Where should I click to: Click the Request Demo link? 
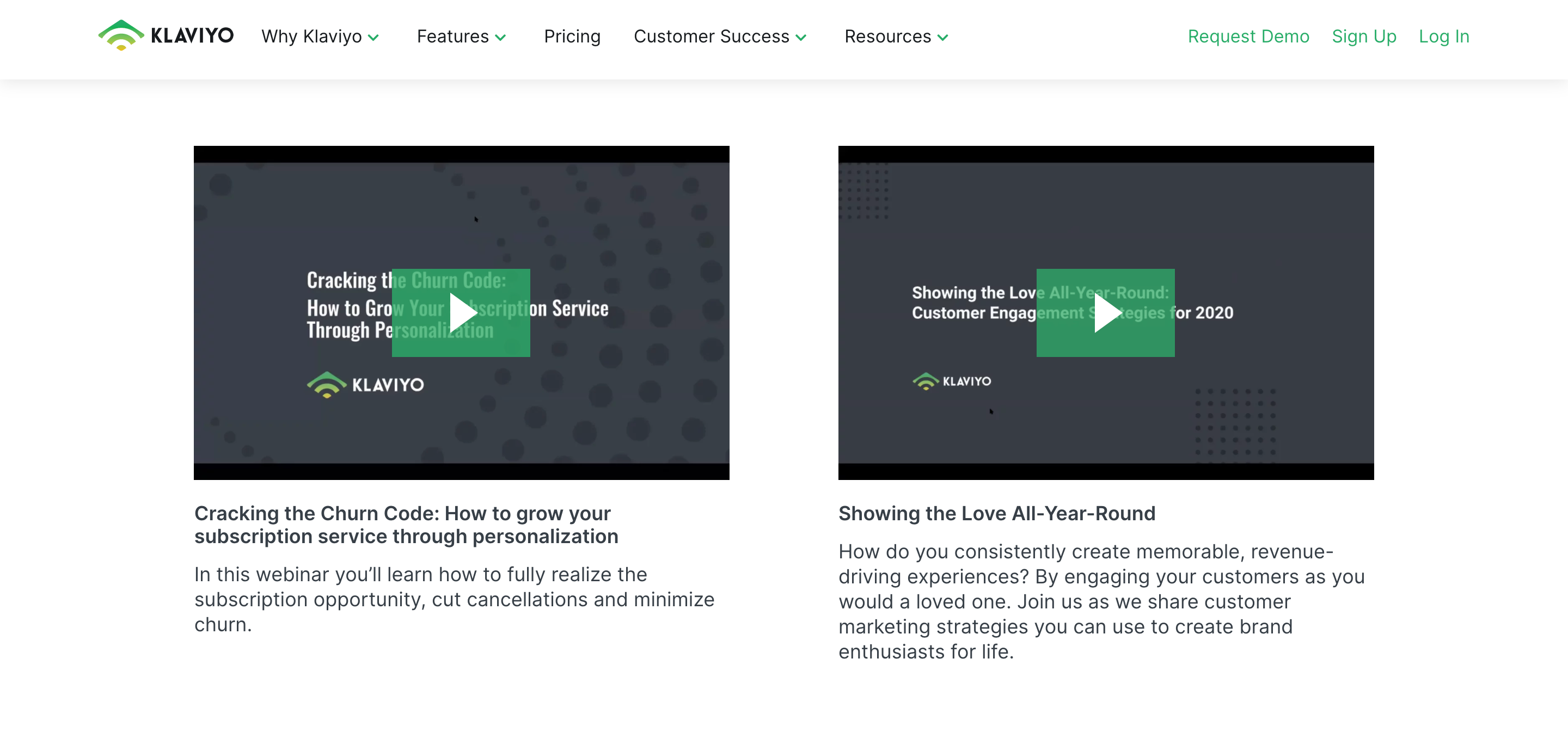coord(1248,36)
